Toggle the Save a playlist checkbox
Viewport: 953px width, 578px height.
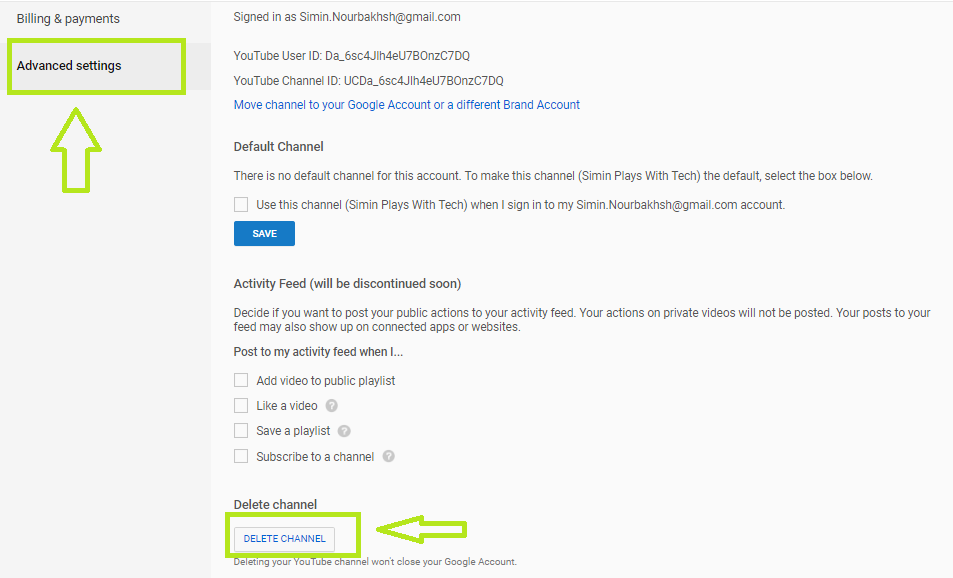click(x=241, y=431)
